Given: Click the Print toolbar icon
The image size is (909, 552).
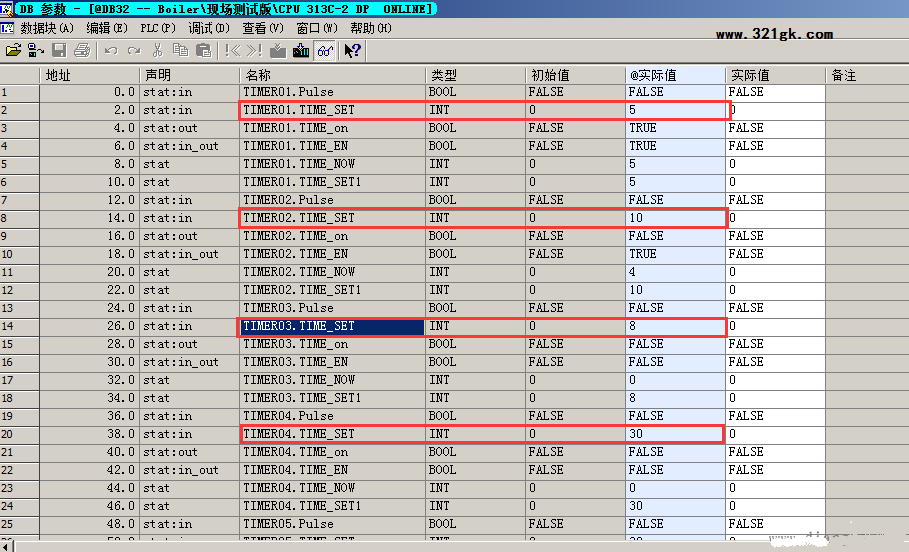Looking at the screenshot, I should tap(82, 50).
